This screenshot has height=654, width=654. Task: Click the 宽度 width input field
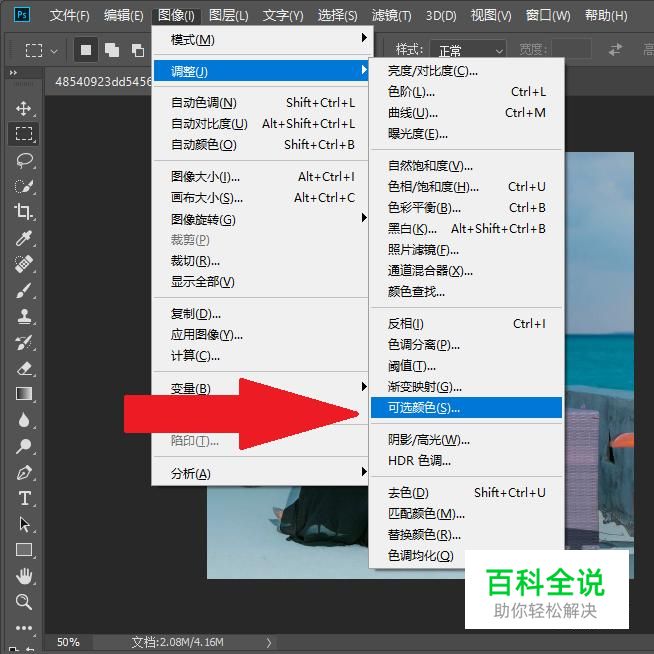pos(571,50)
